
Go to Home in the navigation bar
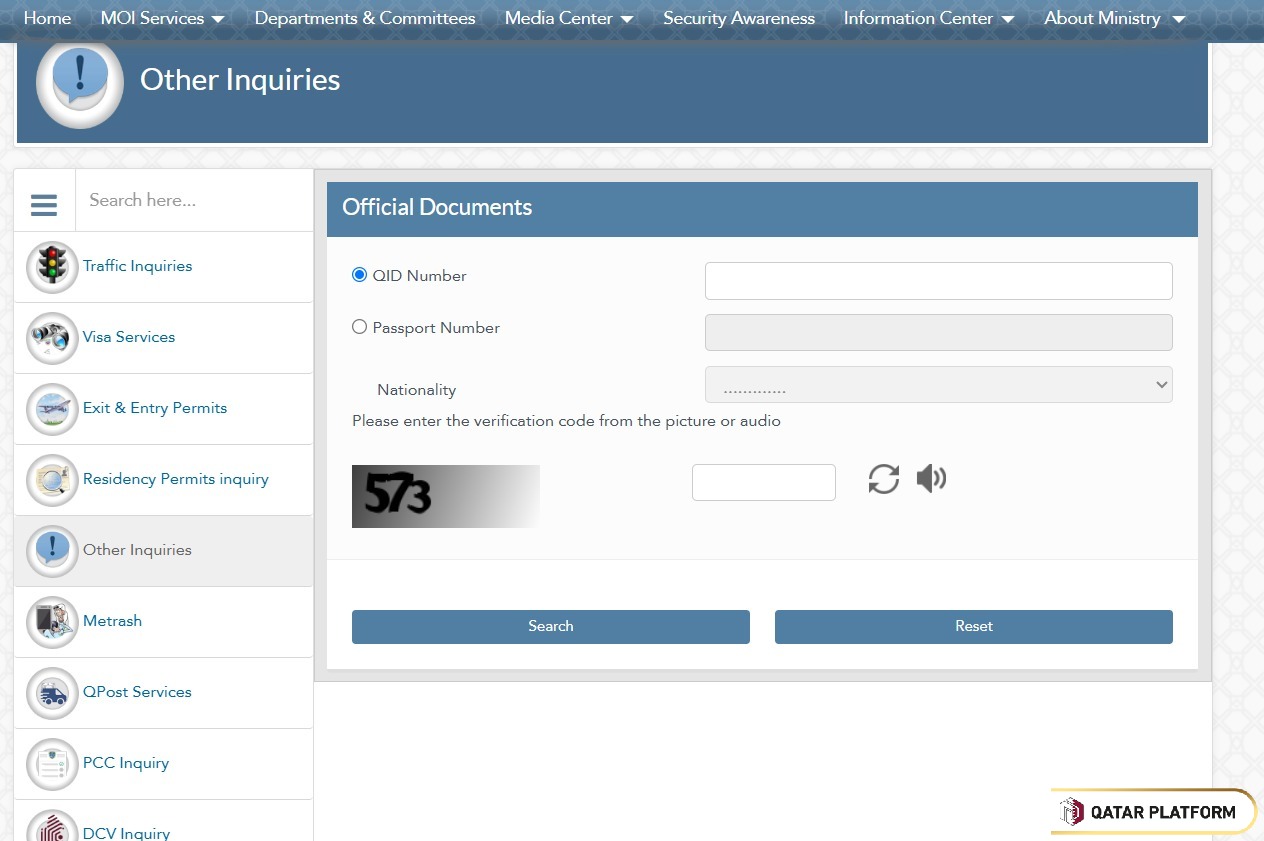click(x=47, y=17)
